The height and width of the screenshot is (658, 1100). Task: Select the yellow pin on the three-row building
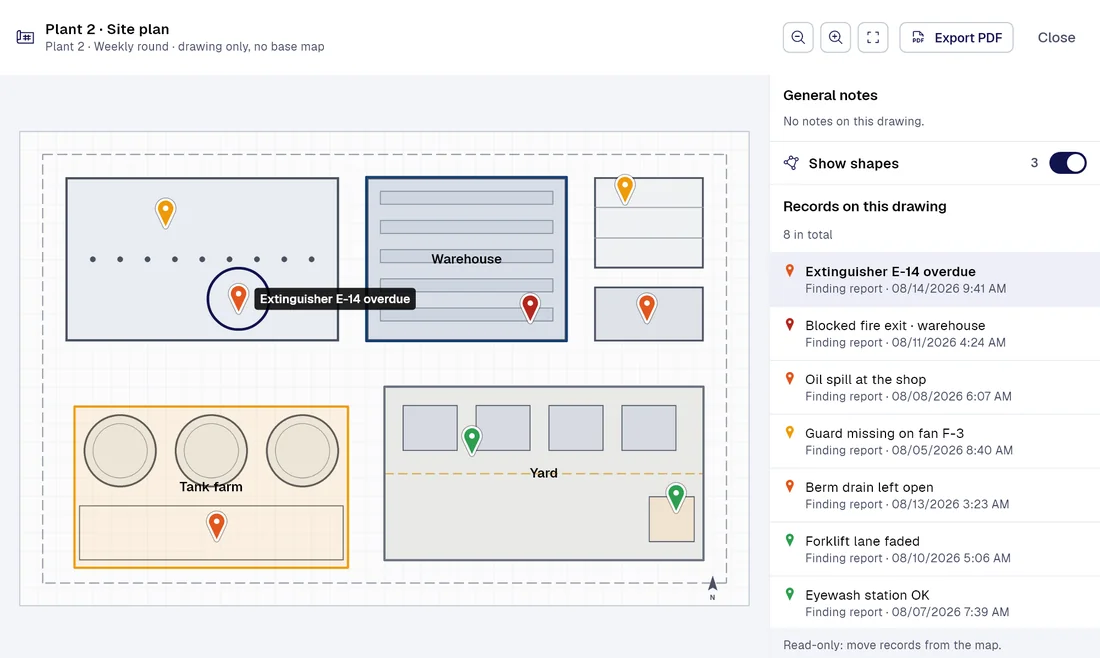[625, 189]
